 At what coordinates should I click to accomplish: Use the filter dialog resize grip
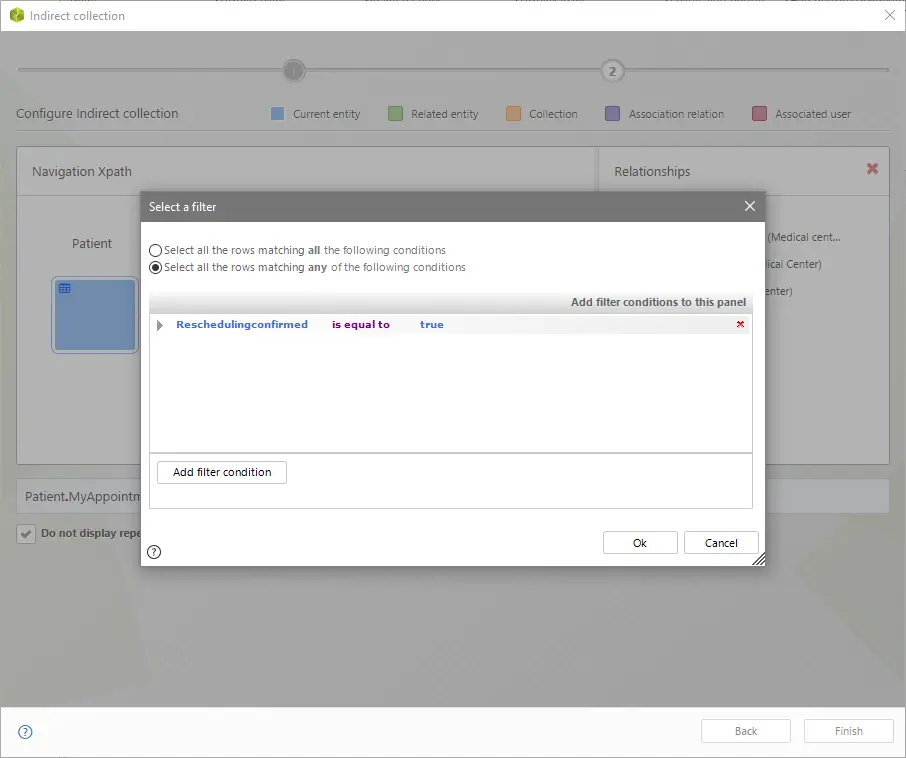click(x=759, y=559)
